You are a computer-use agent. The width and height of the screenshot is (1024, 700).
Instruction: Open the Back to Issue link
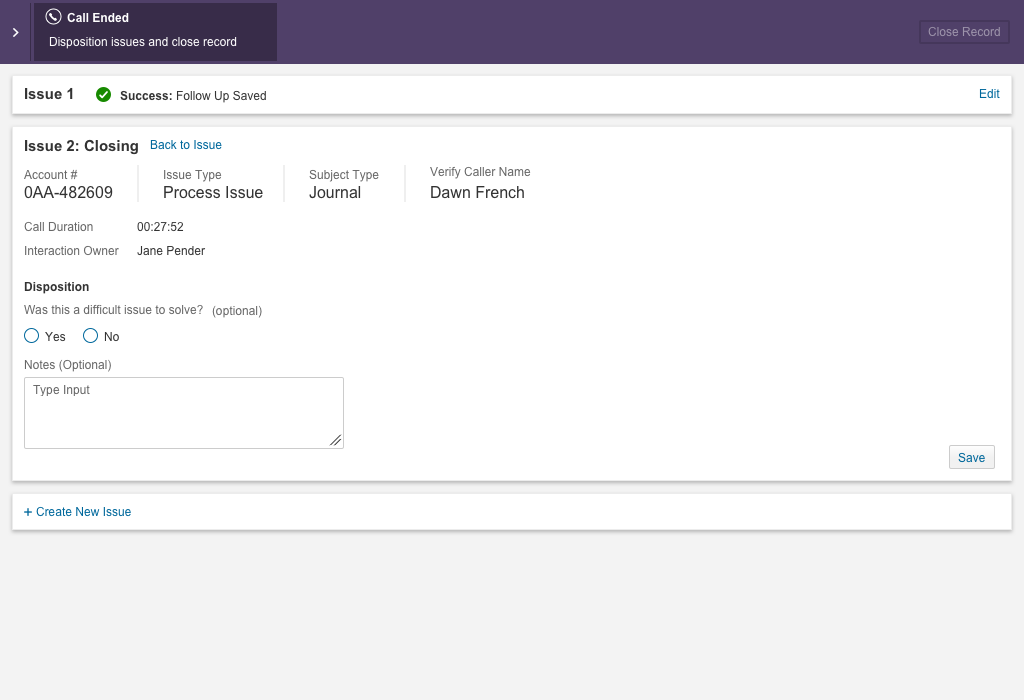[x=185, y=145]
